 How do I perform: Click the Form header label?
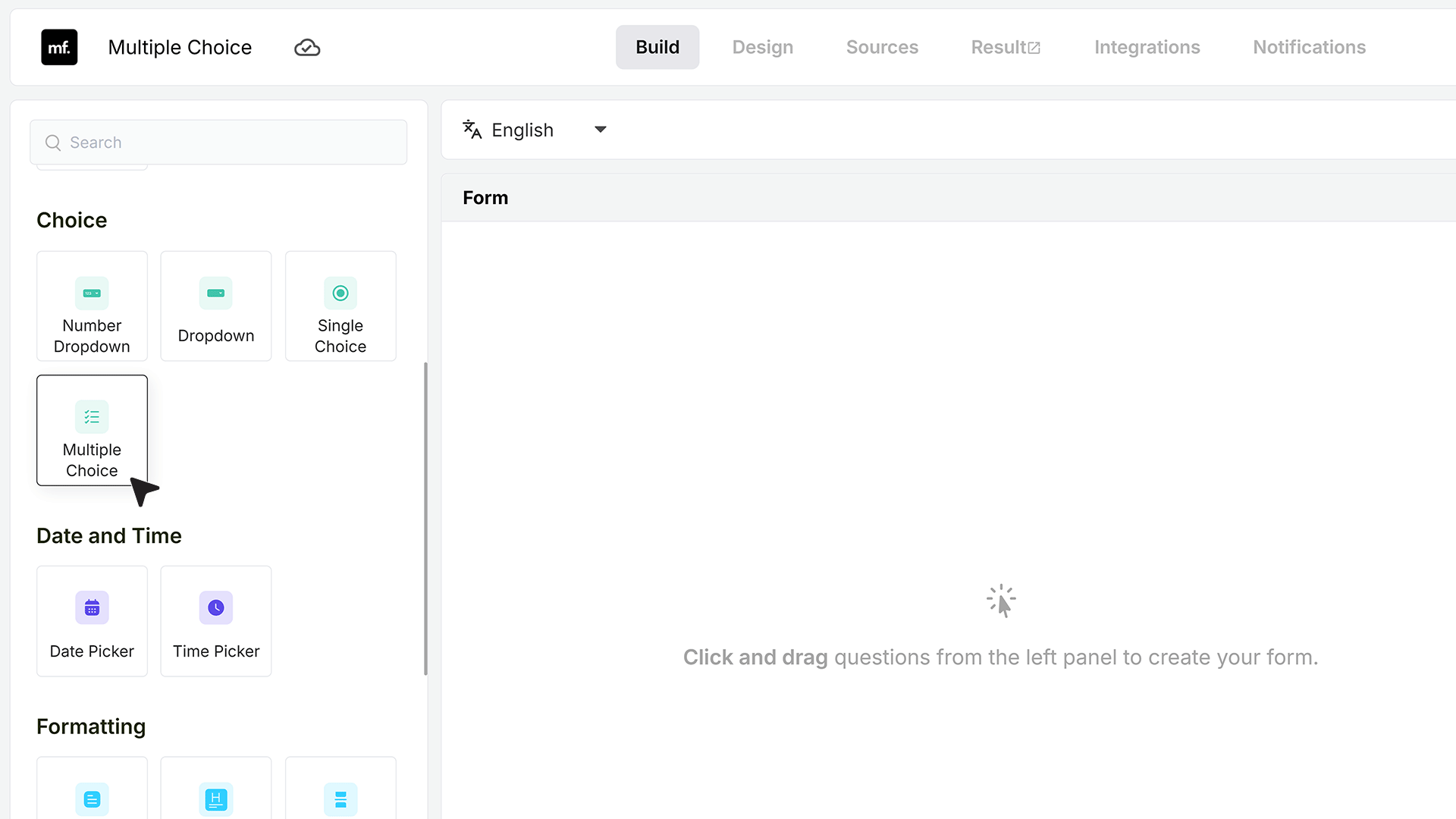(485, 198)
